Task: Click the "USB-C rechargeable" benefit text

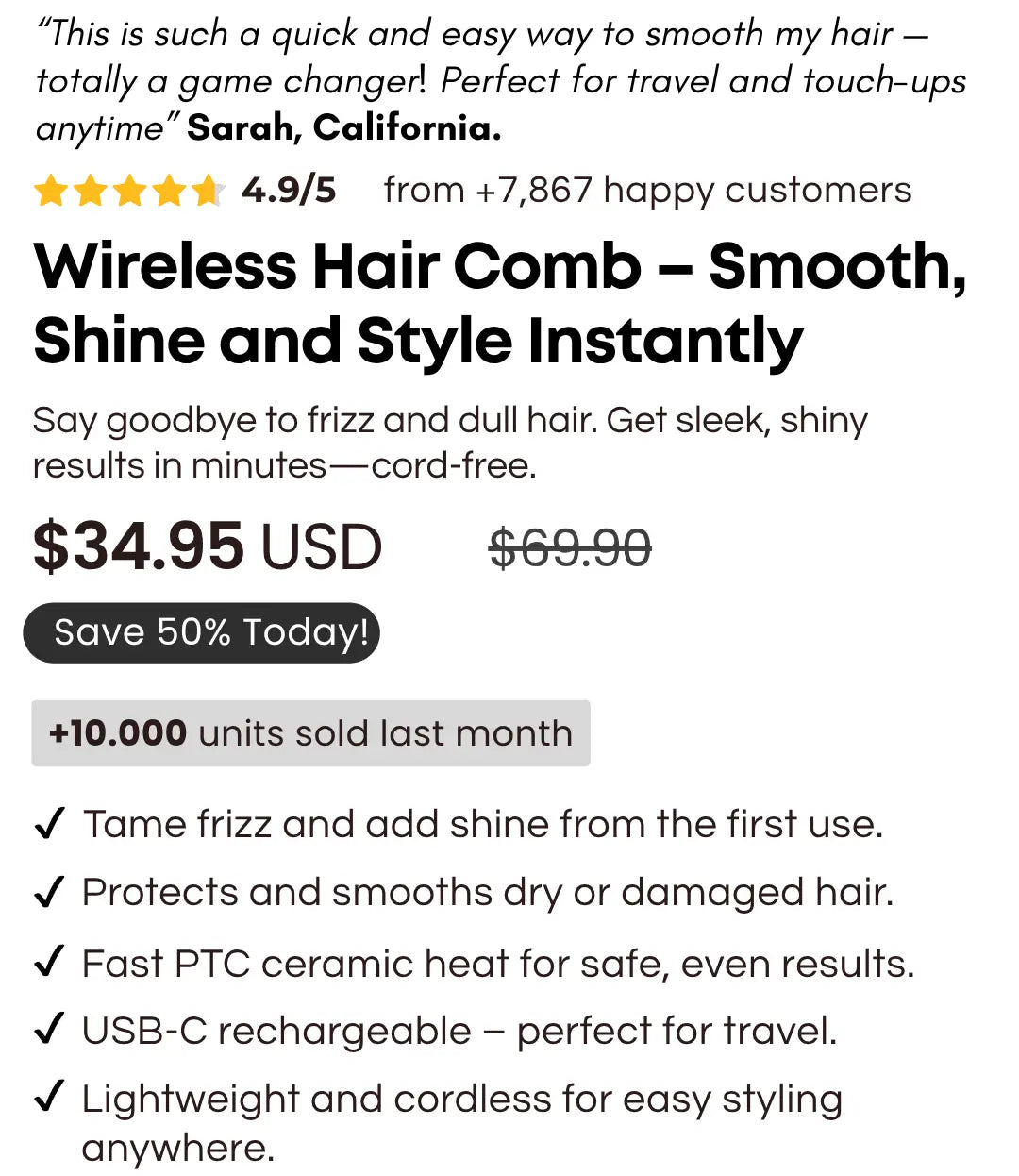Action: 459,1031
